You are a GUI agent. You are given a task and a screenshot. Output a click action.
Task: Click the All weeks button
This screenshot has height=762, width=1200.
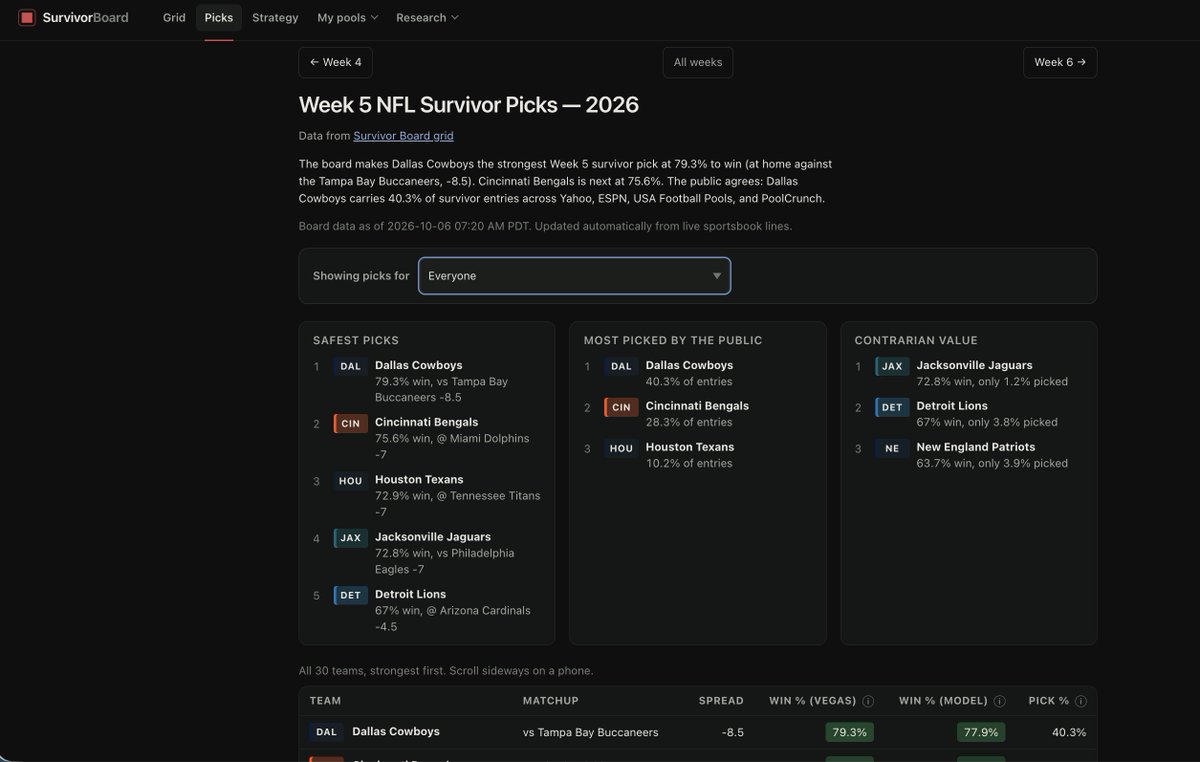[x=698, y=62]
